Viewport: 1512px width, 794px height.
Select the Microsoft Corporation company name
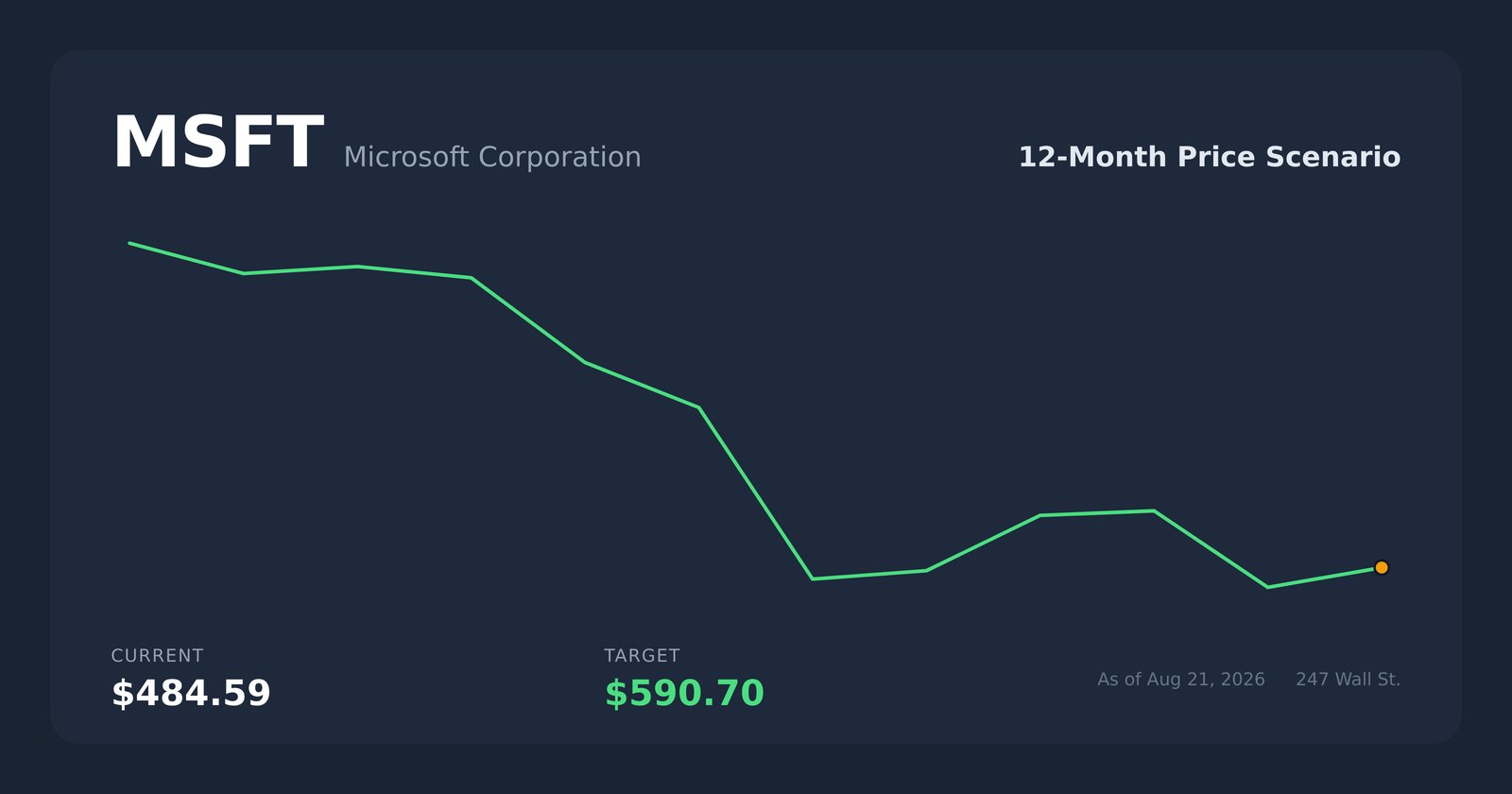tap(492, 157)
